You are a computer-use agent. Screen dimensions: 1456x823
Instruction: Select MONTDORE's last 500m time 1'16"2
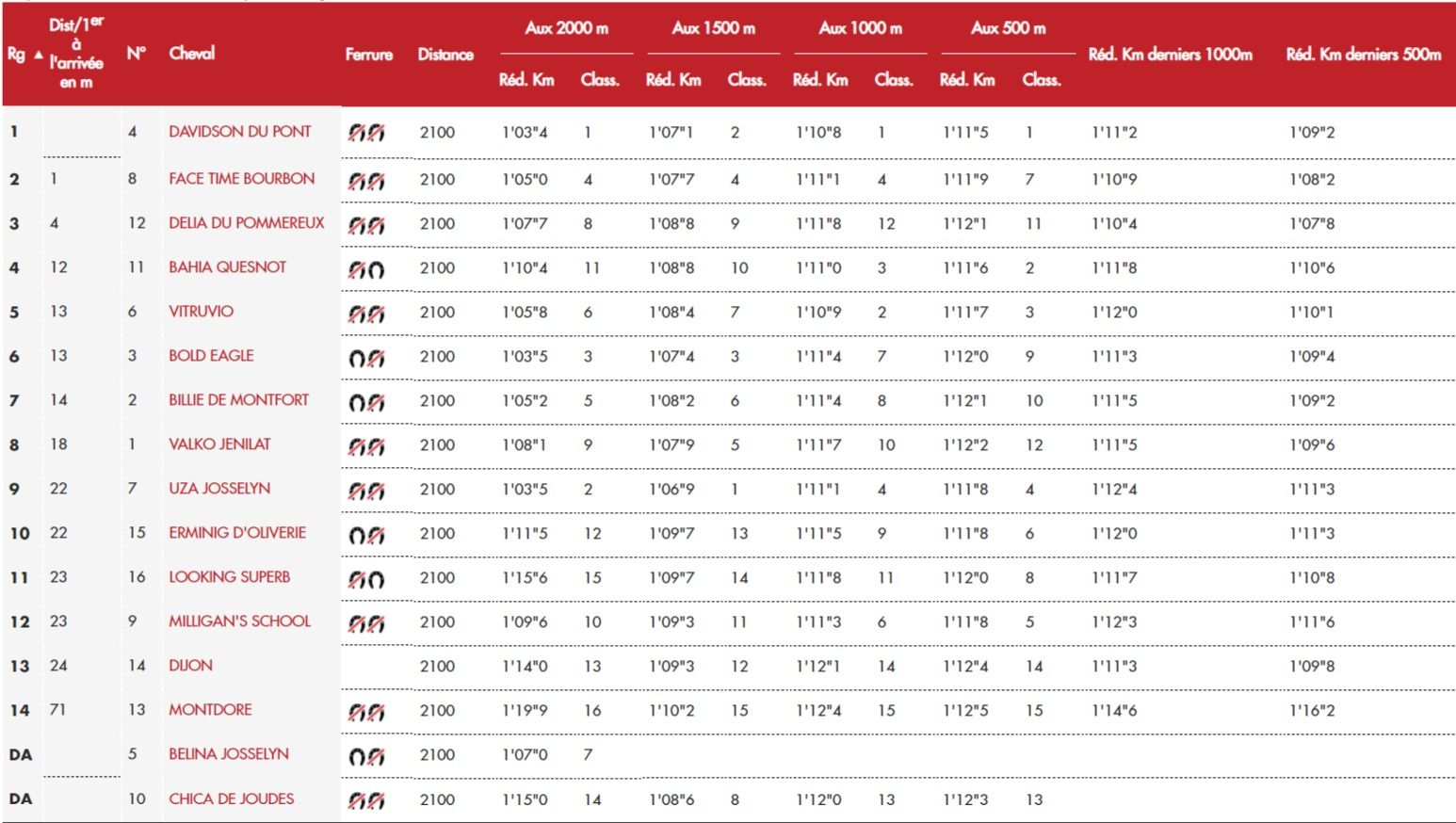pyautogui.click(x=1312, y=711)
